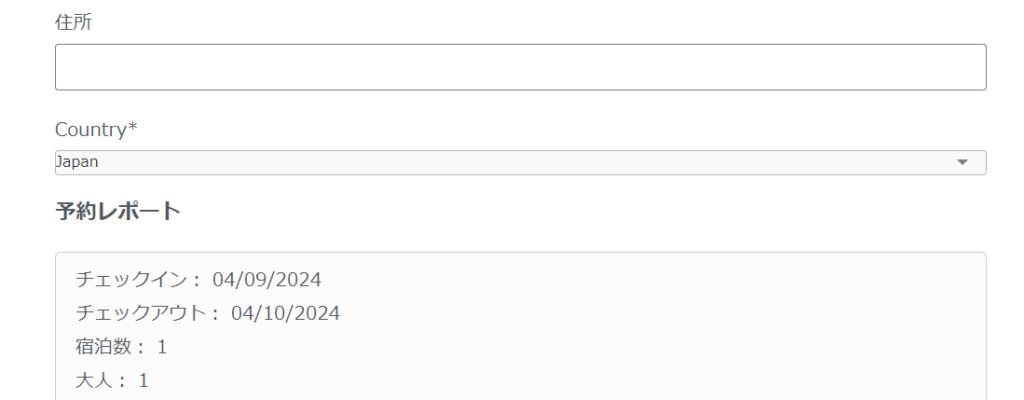This screenshot has width=1024, height=400.
Task: Click year 2024 in the check-in date
Action: click(300, 279)
